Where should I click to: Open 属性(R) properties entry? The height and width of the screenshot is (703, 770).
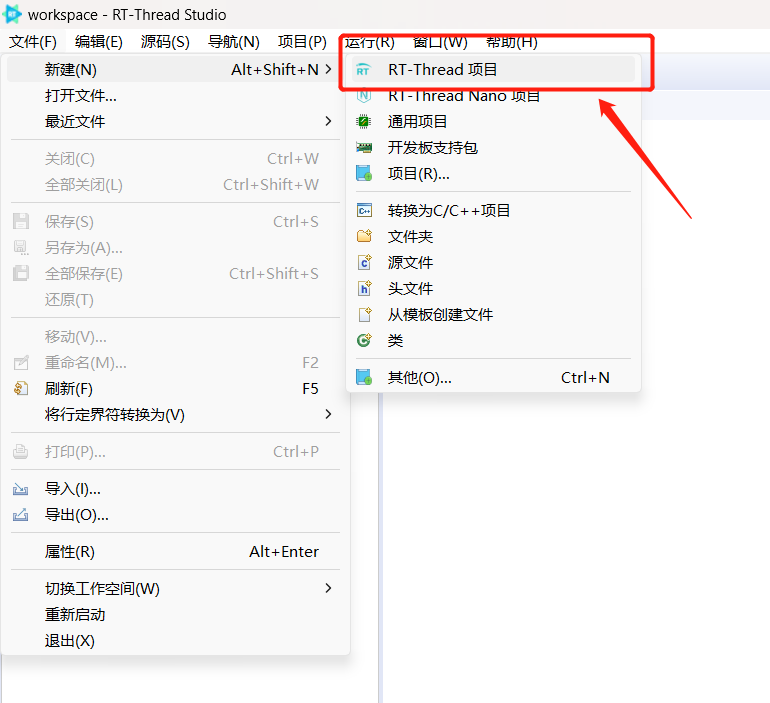173,552
